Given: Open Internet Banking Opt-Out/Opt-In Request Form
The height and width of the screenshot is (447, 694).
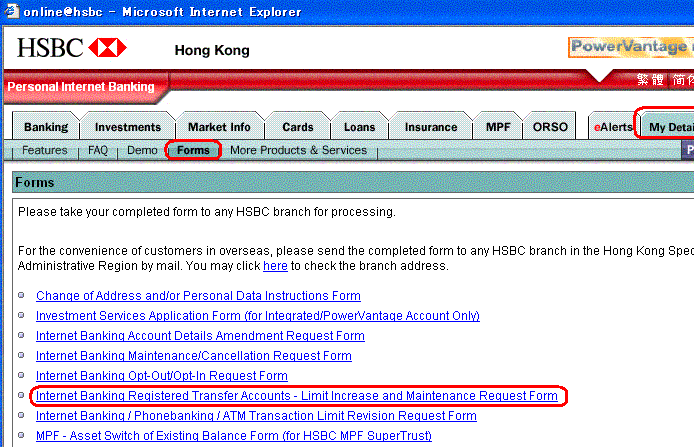Looking at the screenshot, I should (162, 376).
